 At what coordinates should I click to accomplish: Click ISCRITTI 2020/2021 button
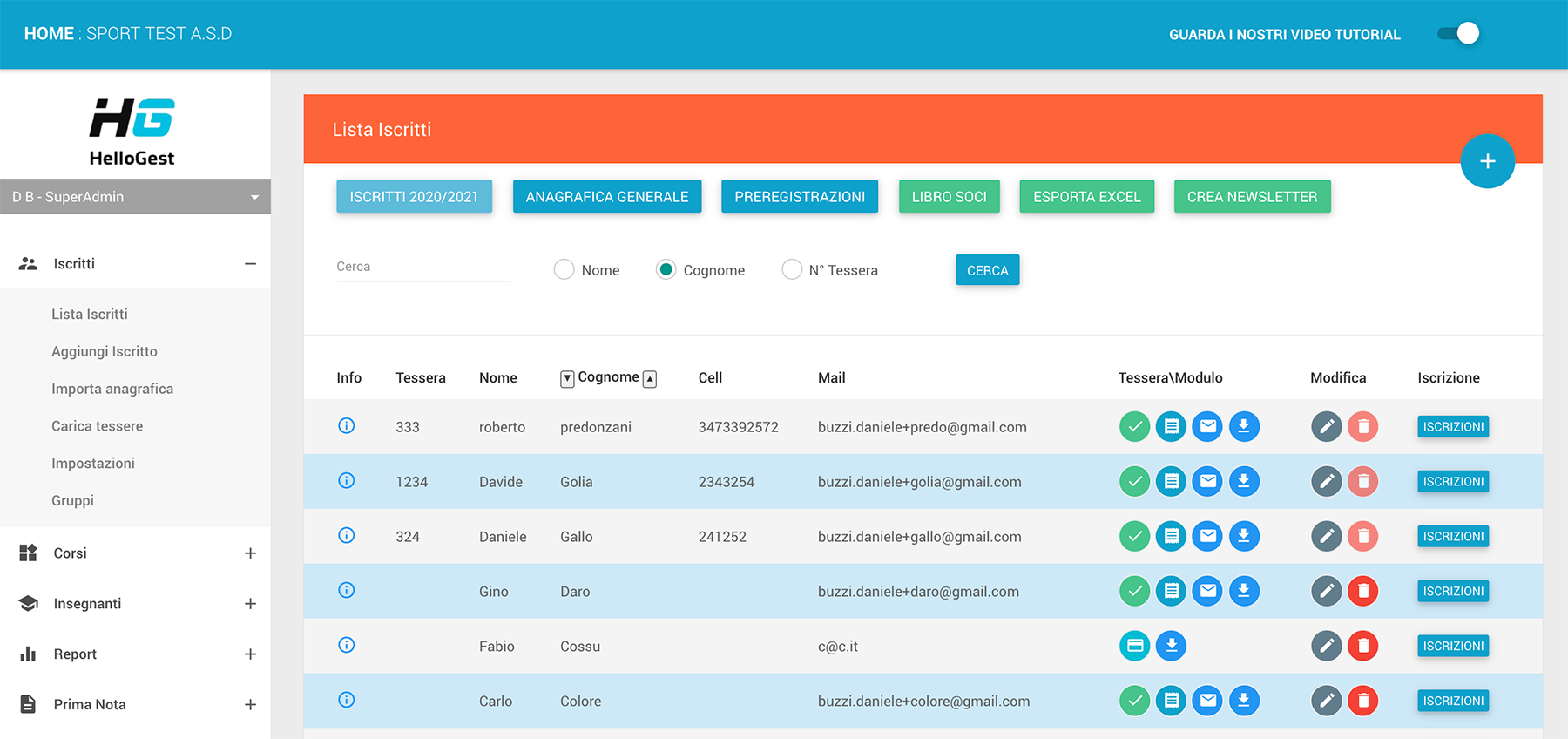pyautogui.click(x=414, y=197)
